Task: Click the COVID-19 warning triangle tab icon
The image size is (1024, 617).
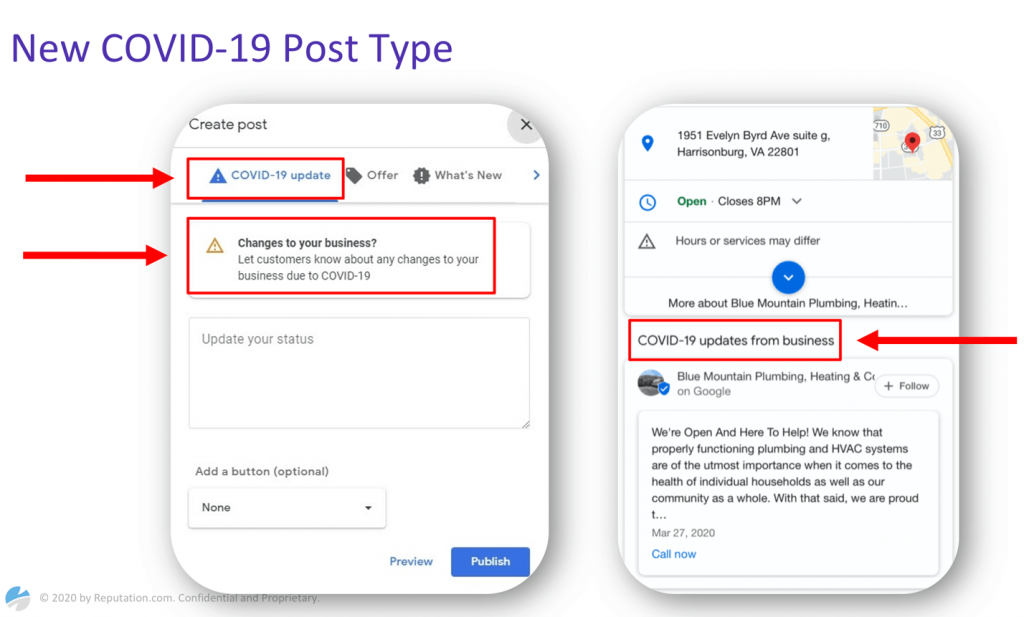Action: (217, 176)
